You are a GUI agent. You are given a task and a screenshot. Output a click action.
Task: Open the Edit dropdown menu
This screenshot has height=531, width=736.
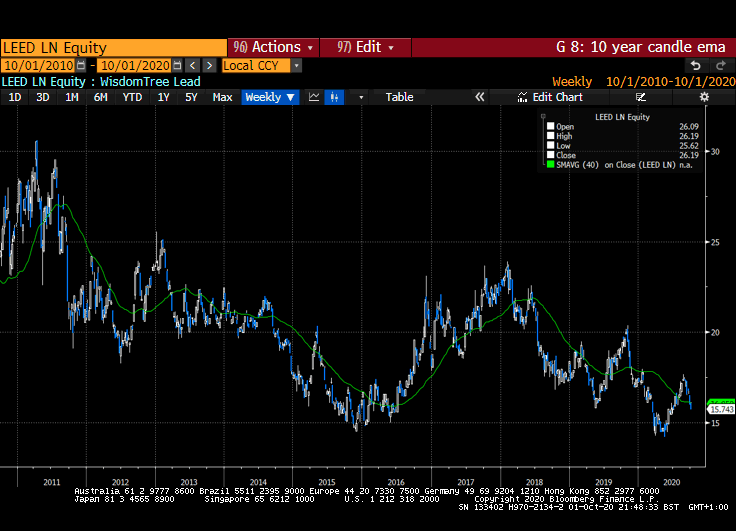(x=365, y=47)
